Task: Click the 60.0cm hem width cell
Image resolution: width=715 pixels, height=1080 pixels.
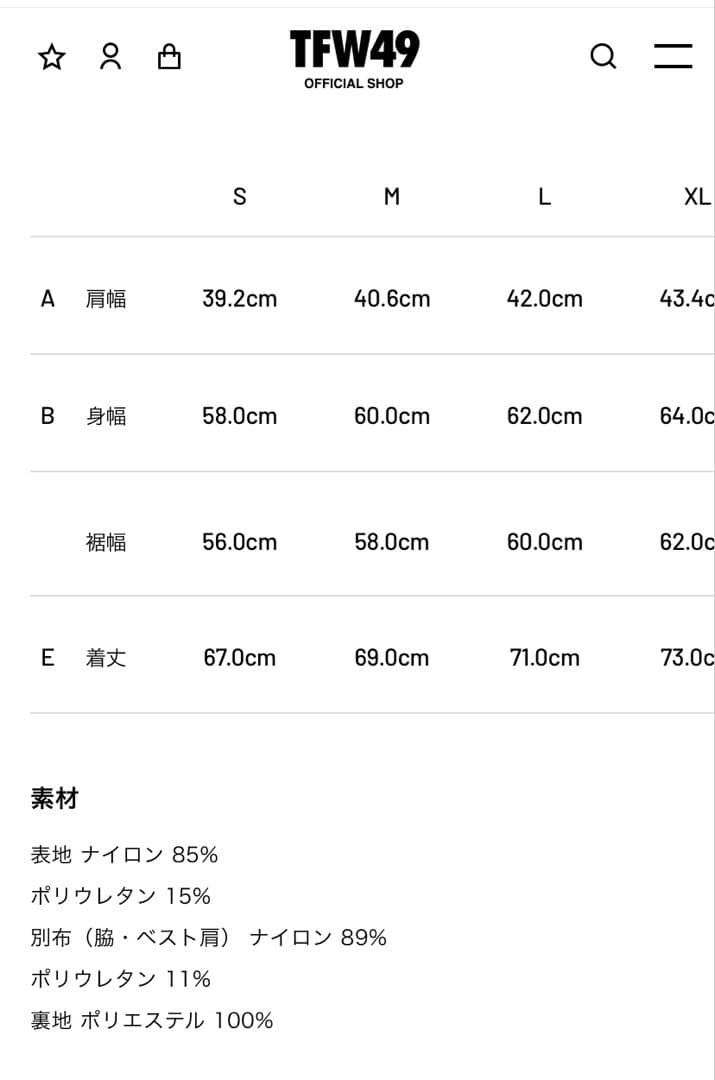Action: [544, 542]
